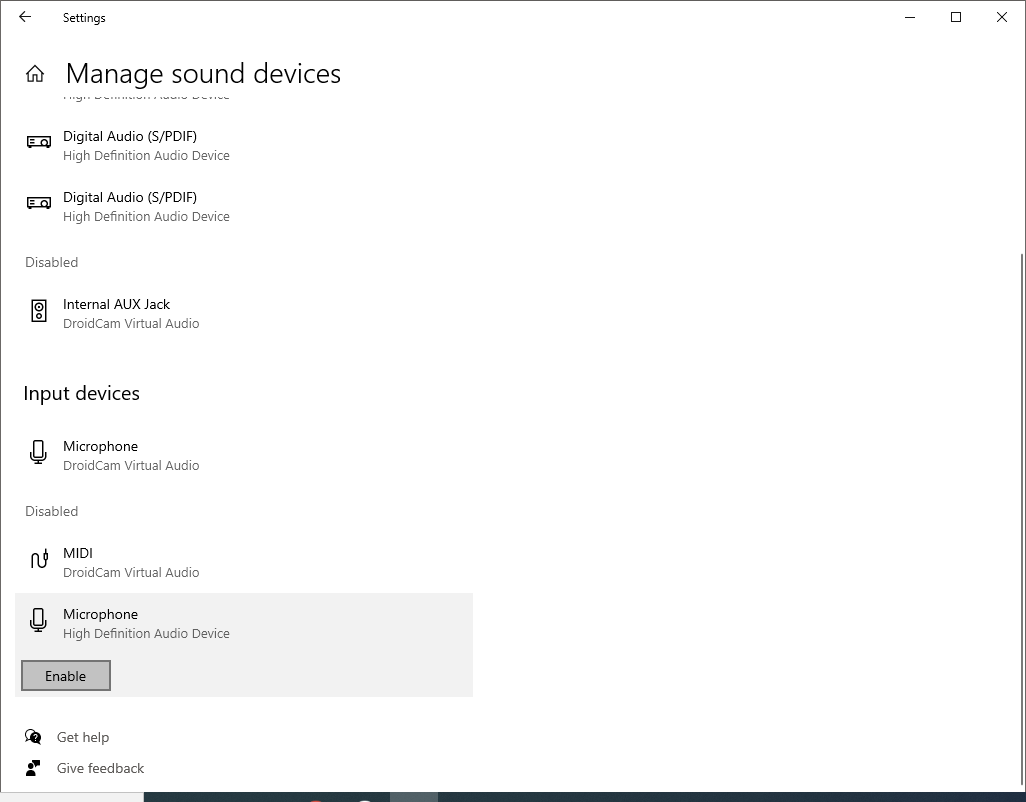Click the MIDI device icon
Image resolution: width=1026 pixels, height=802 pixels.
point(39,559)
